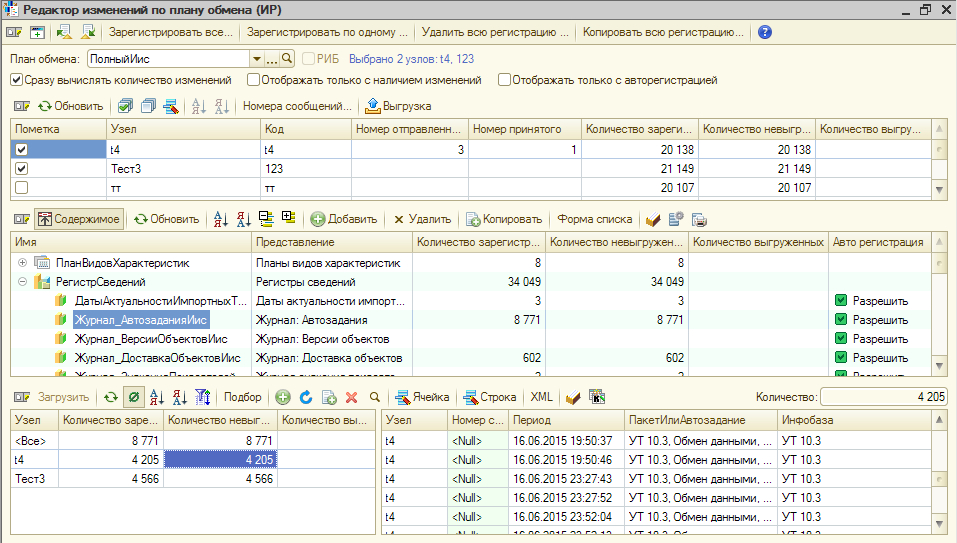Add a record with the green plus circle
Image resolution: width=957 pixels, height=543 pixels.
click(x=283, y=398)
